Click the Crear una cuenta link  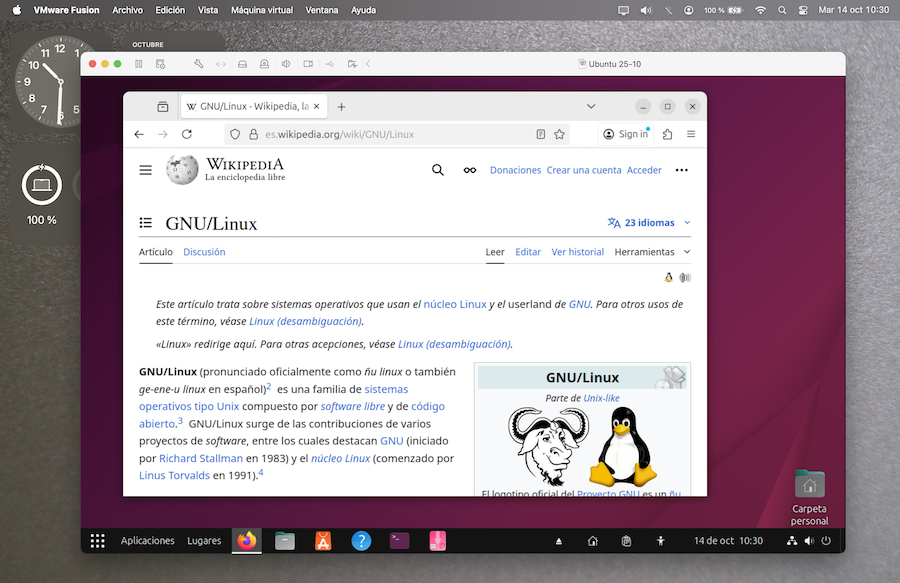pyautogui.click(x=584, y=170)
